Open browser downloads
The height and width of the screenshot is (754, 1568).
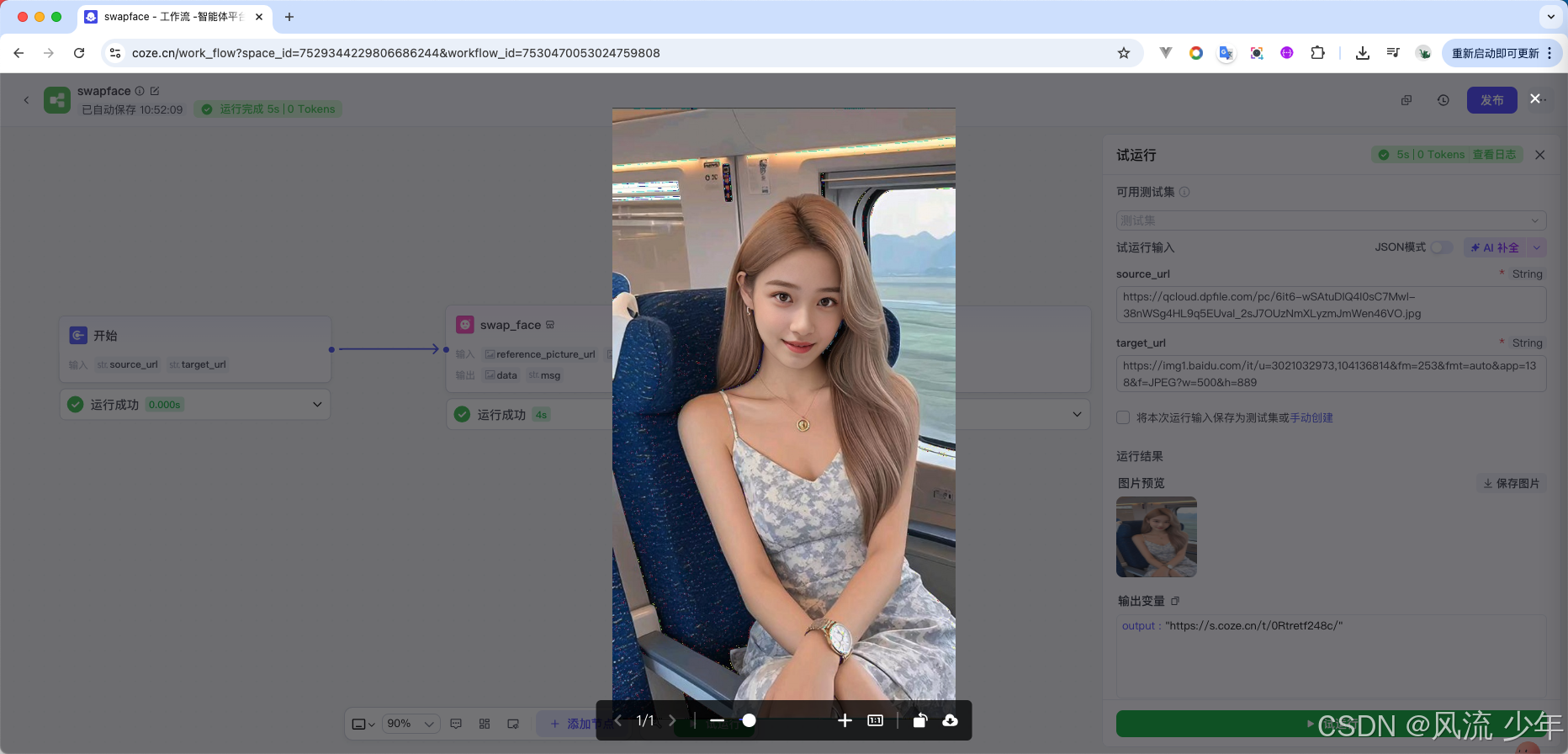pyautogui.click(x=1363, y=53)
